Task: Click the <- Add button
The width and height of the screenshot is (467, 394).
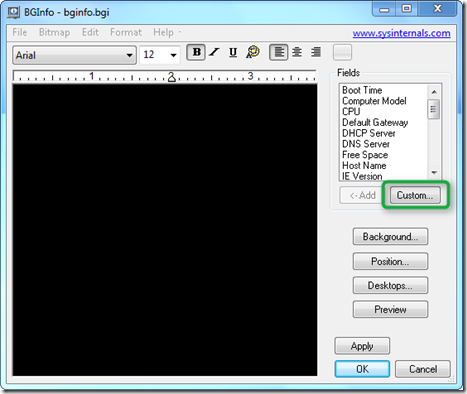Action: [362, 195]
